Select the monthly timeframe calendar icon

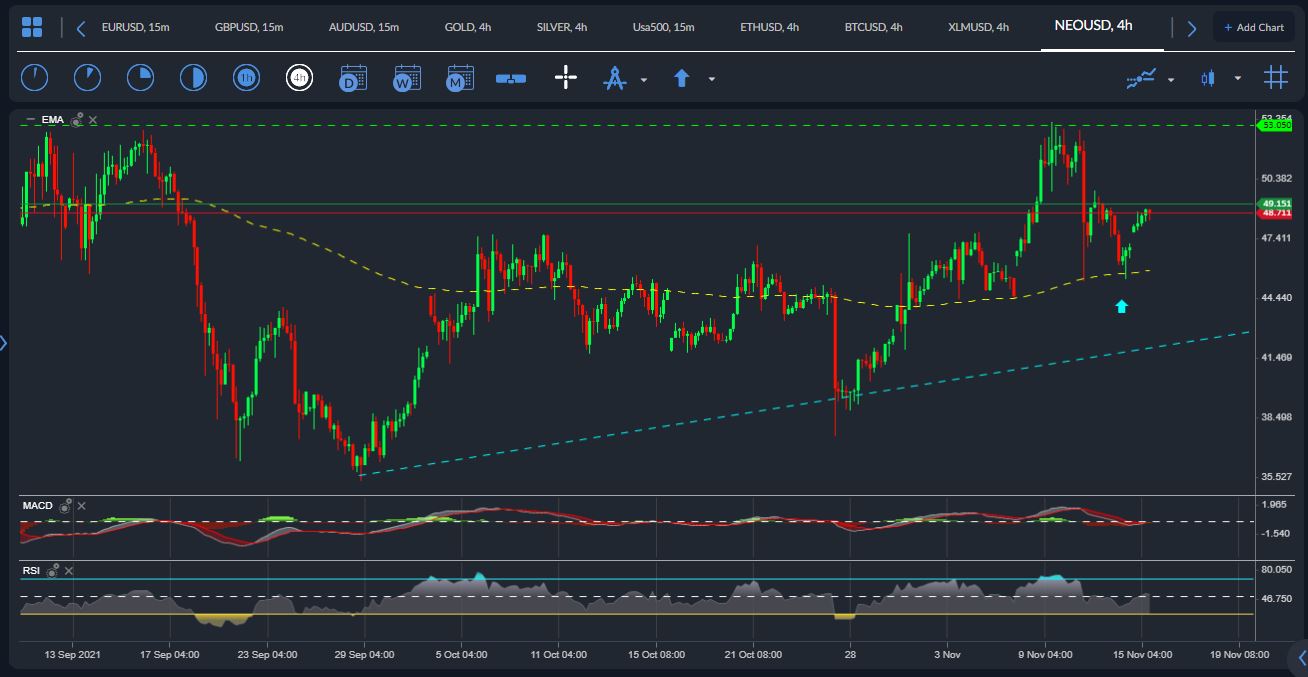pos(460,78)
